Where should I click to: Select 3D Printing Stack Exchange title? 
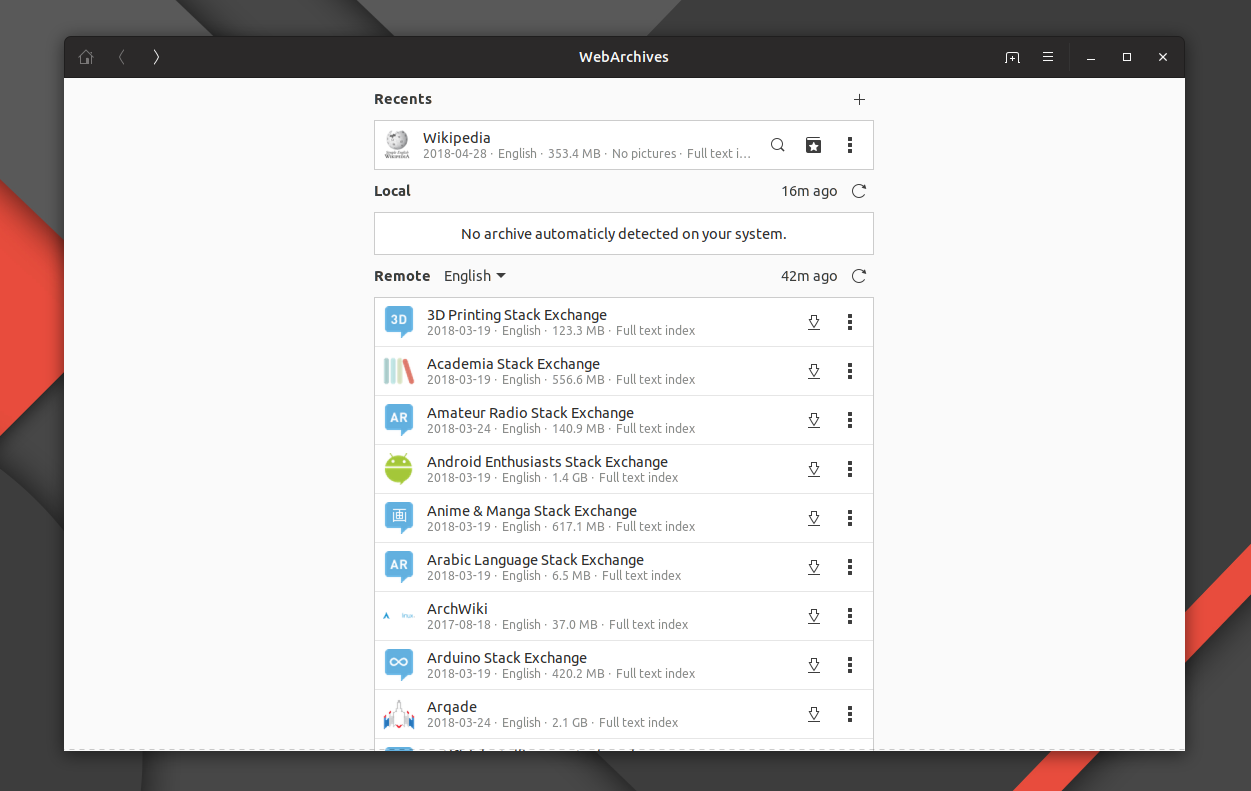(x=517, y=315)
